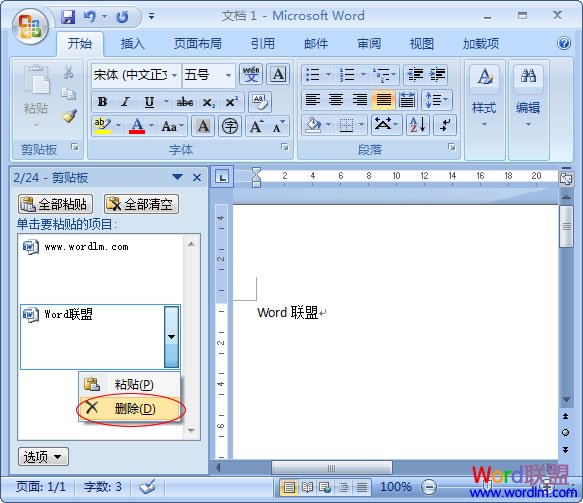Screen dimensions: 583x503
Task: Expand the bullets list arrow
Action: [328, 74]
